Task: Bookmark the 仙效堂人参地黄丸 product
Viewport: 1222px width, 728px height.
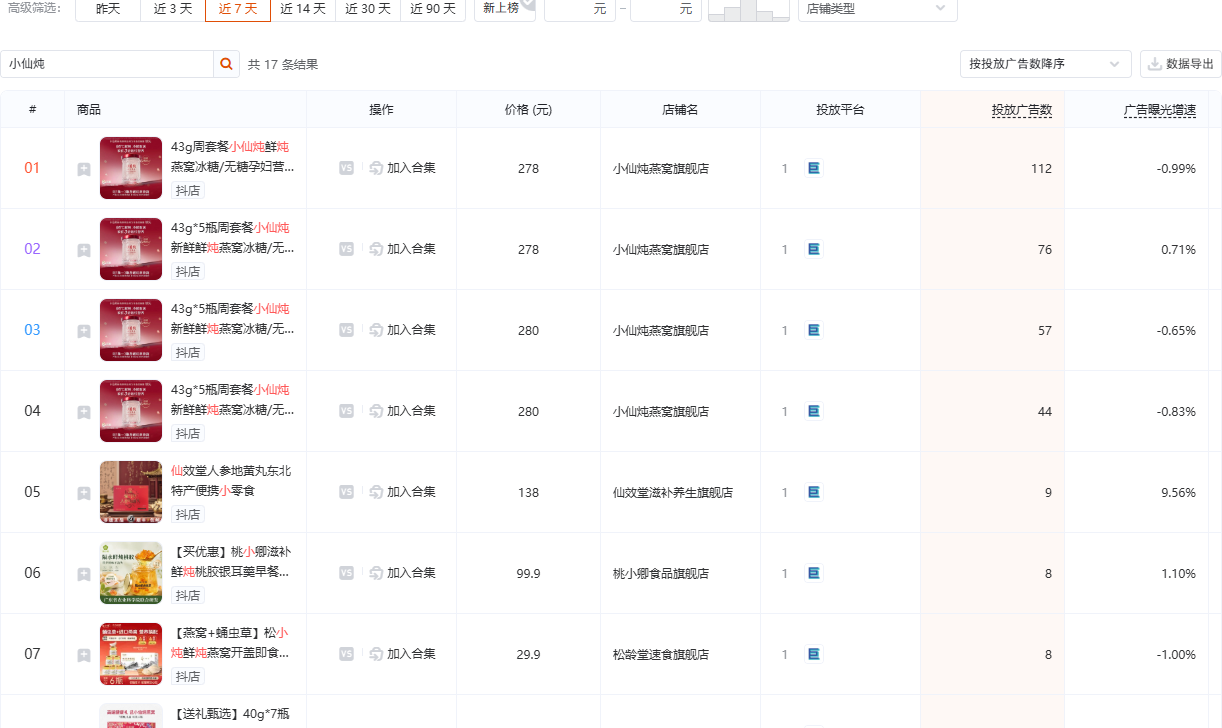Action: pyautogui.click(x=84, y=493)
